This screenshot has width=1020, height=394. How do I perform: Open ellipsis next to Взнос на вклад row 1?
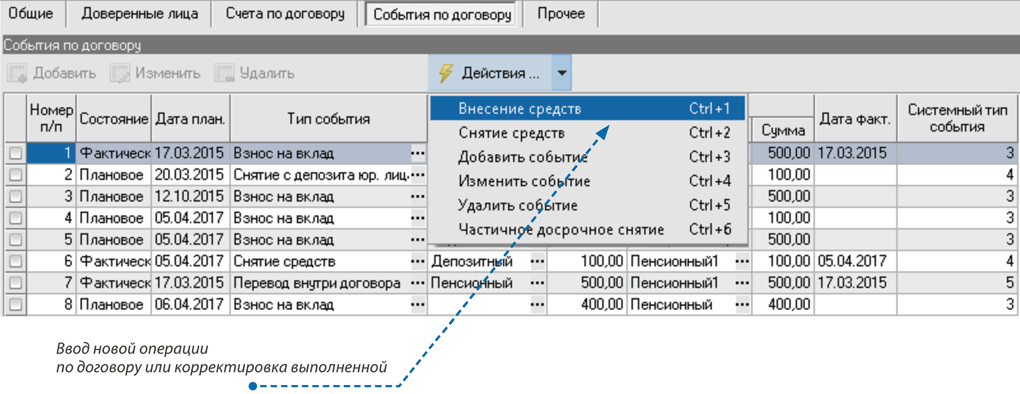coord(418,154)
